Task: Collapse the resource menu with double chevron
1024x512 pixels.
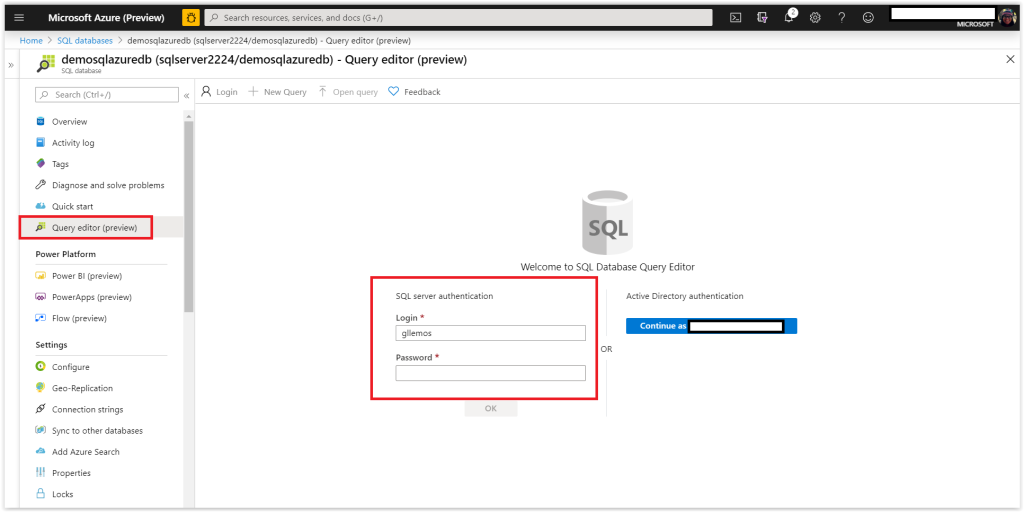Action: (x=186, y=95)
